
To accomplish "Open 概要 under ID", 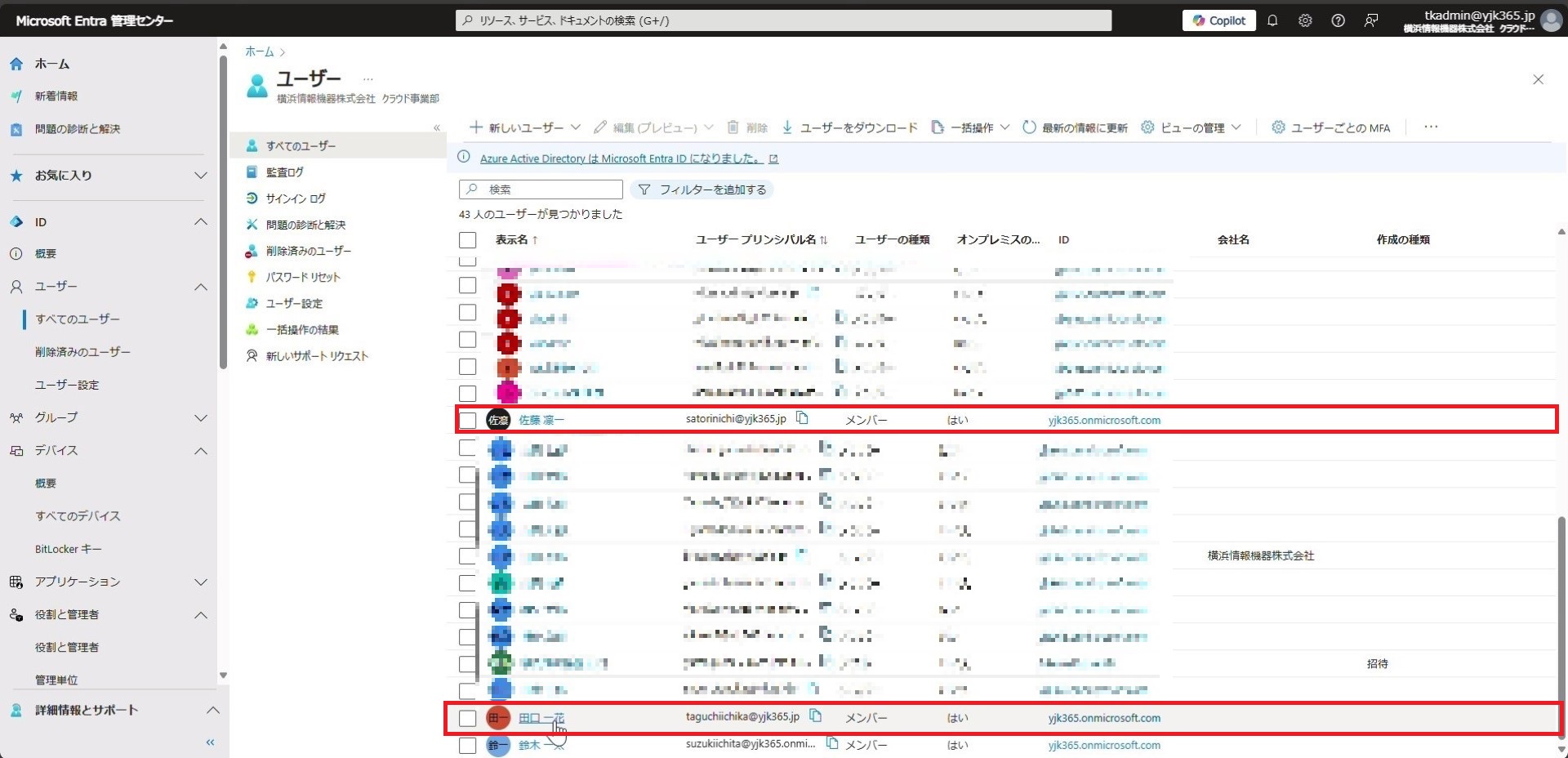I will [x=45, y=254].
